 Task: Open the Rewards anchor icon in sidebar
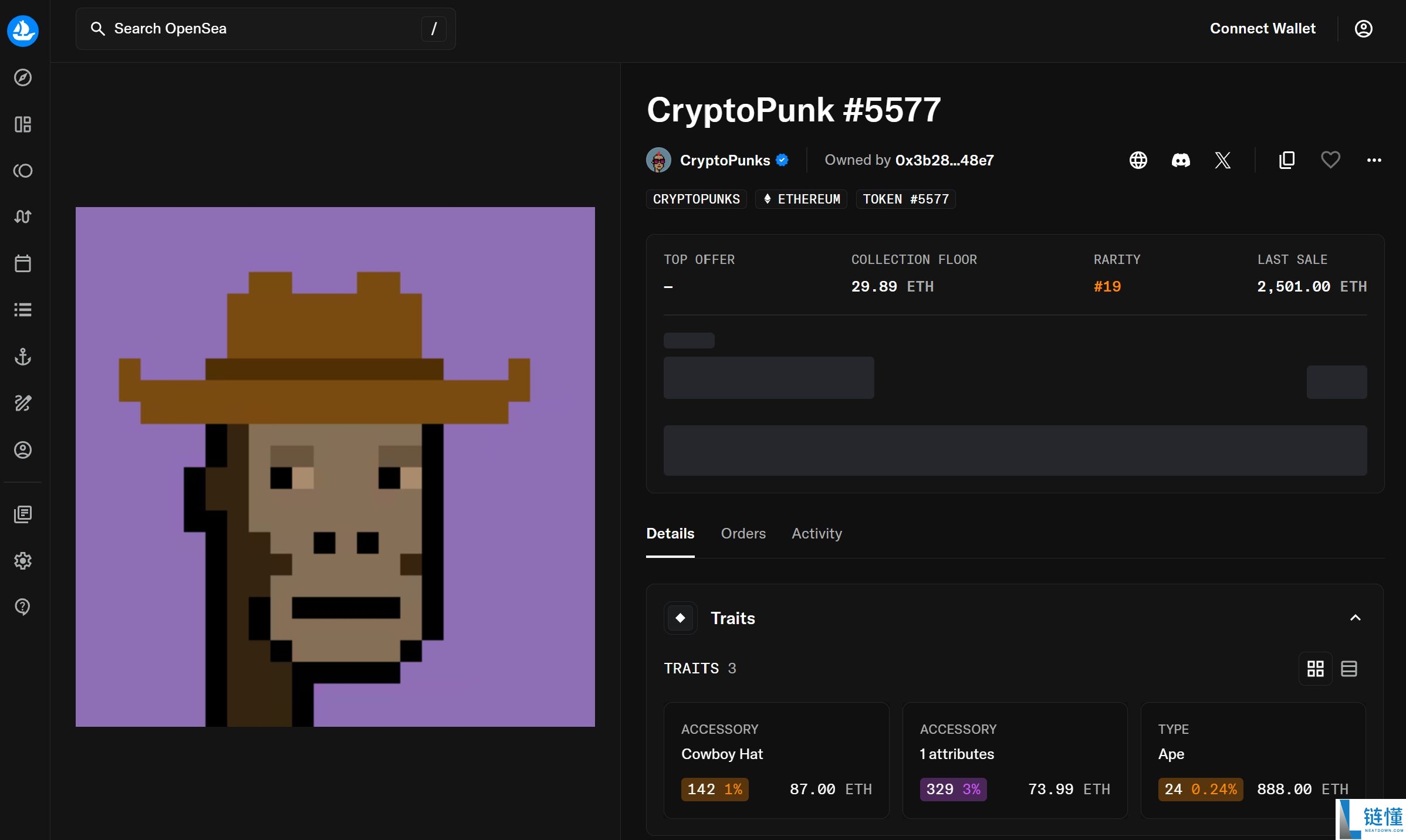pyautogui.click(x=23, y=357)
